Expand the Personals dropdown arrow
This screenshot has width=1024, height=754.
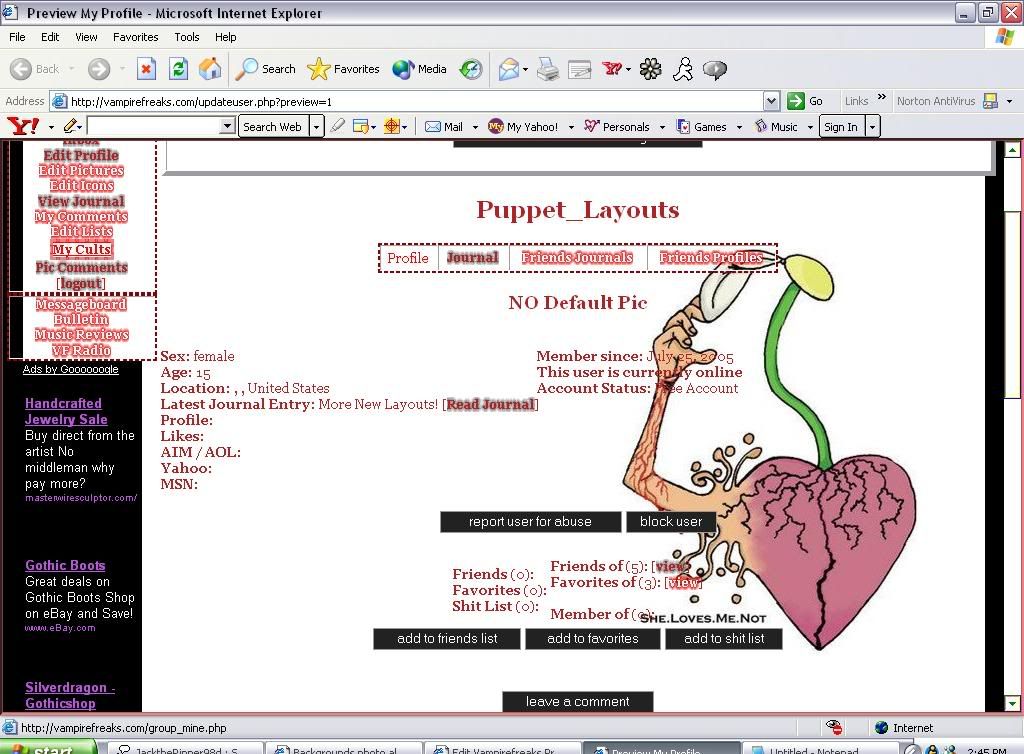click(662, 127)
